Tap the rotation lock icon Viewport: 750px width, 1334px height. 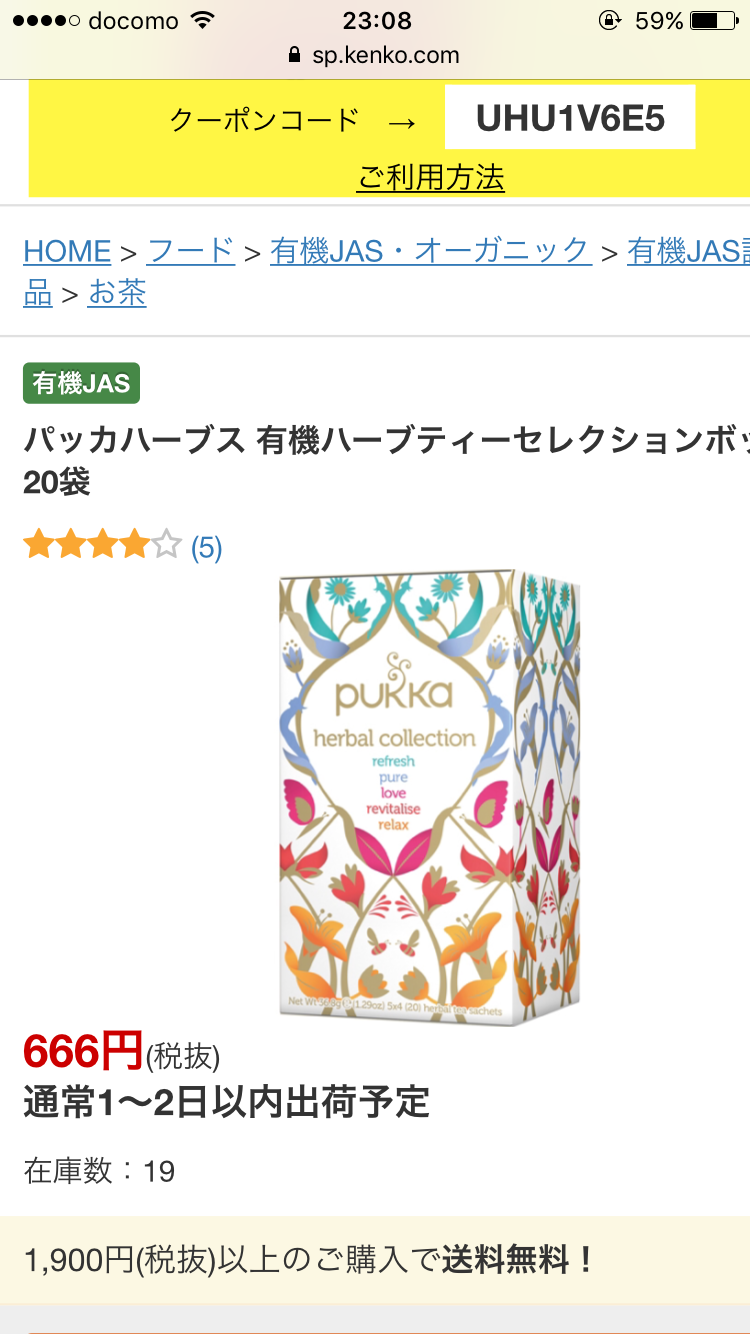click(608, 21)
